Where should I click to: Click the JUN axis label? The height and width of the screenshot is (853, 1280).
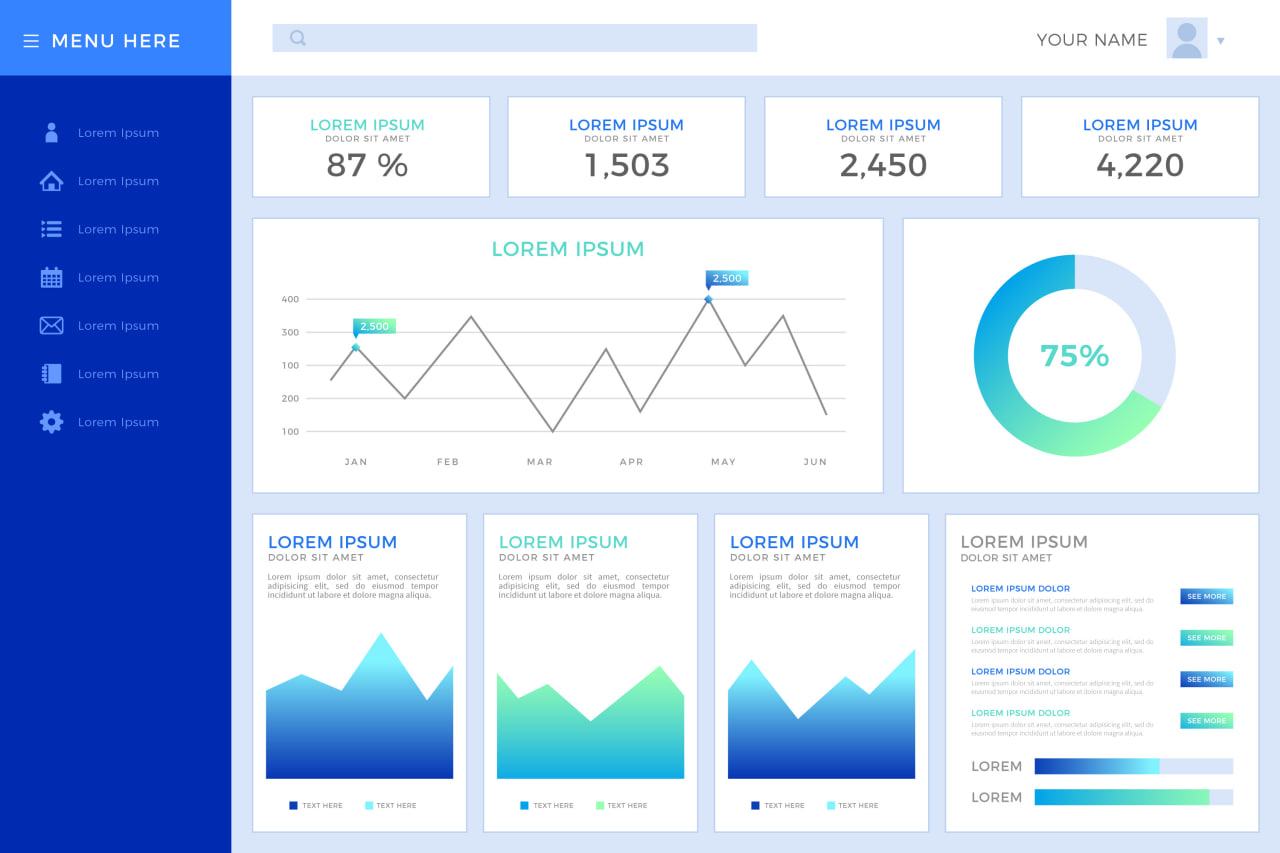(816, 462)
